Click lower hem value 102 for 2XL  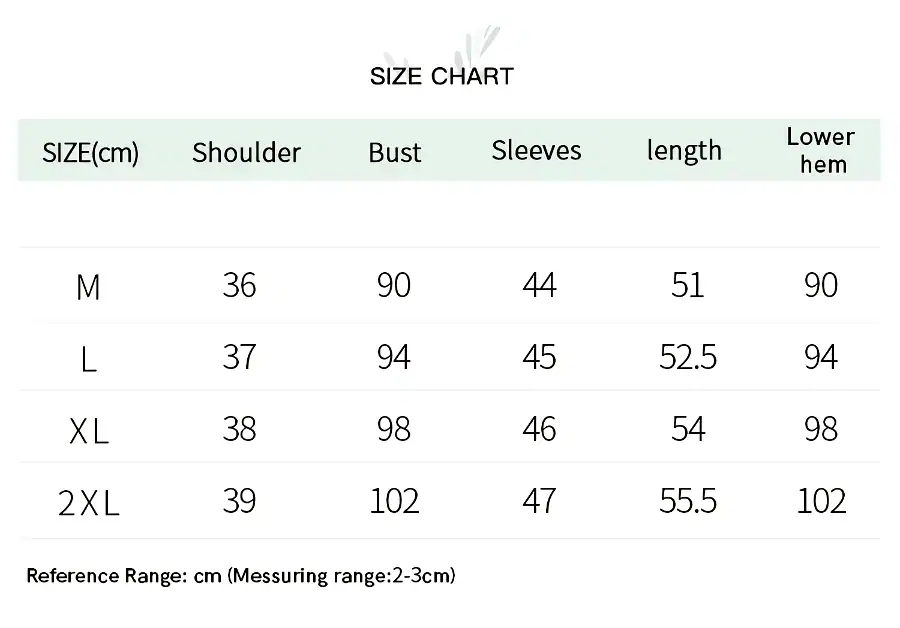pyautogui.click(x=821, y=501)
